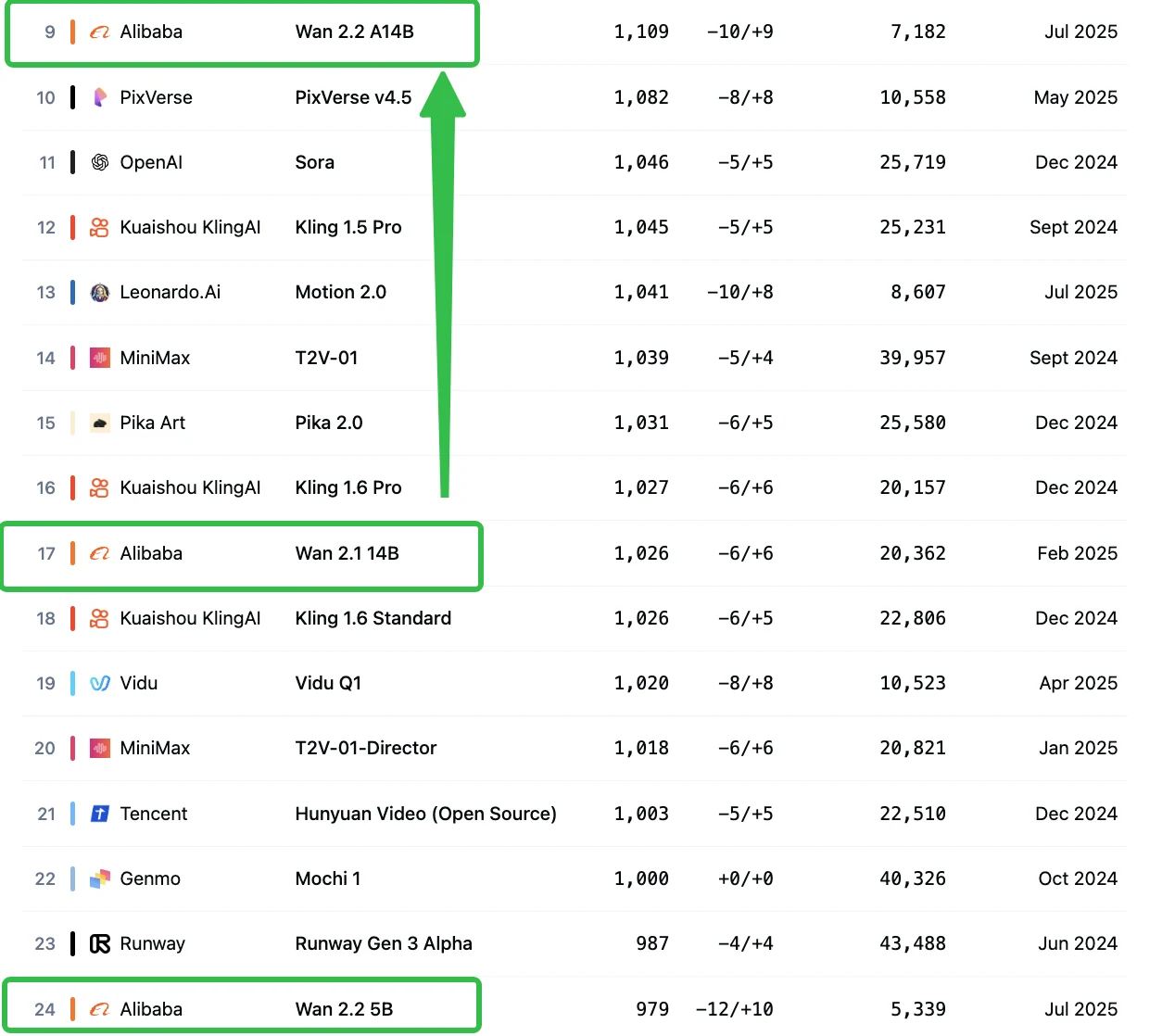Screen dimensions: 1175x1036
Task: Click the PixVerse logo icon
Action: (x=100, y=97)
